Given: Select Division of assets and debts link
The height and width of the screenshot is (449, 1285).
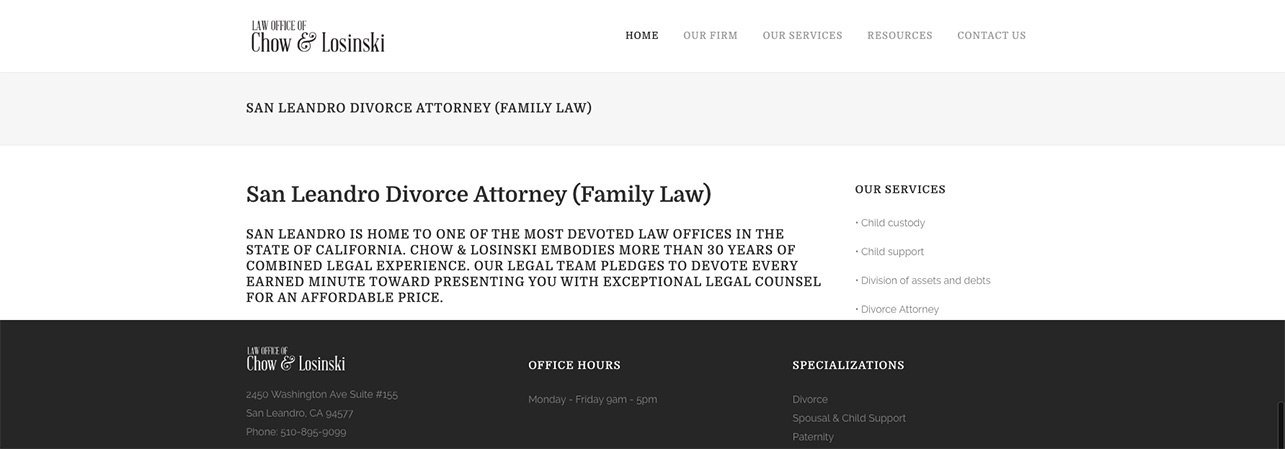Looking at the screenshot, I should pos(925,281).
